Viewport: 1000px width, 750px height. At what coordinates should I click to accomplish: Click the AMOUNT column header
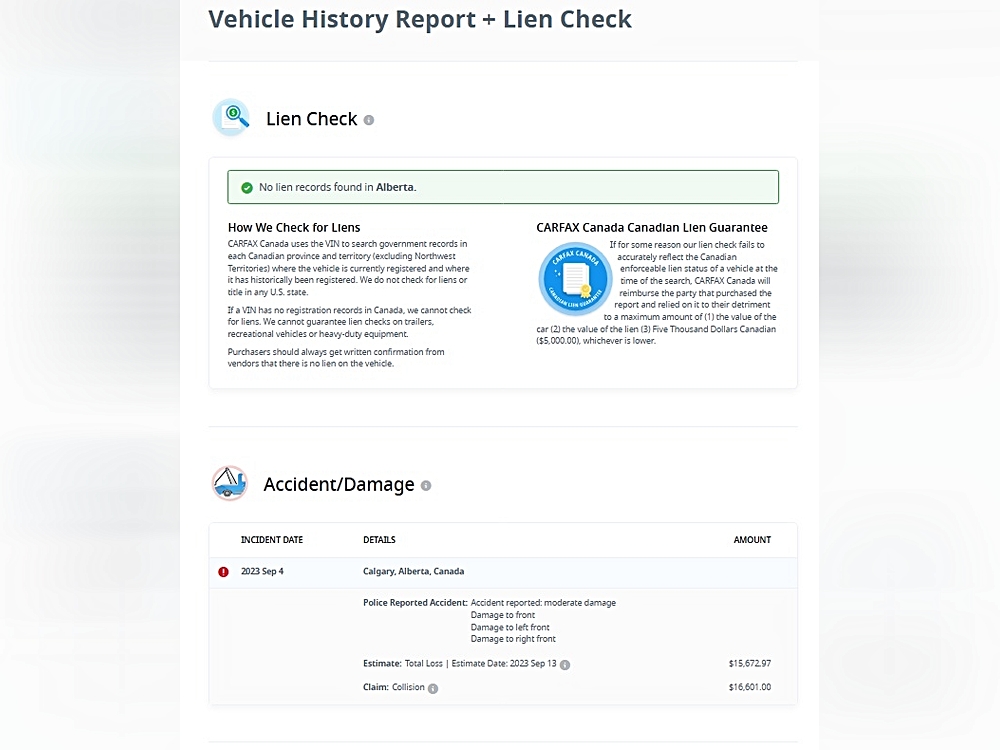coord(752,540)
